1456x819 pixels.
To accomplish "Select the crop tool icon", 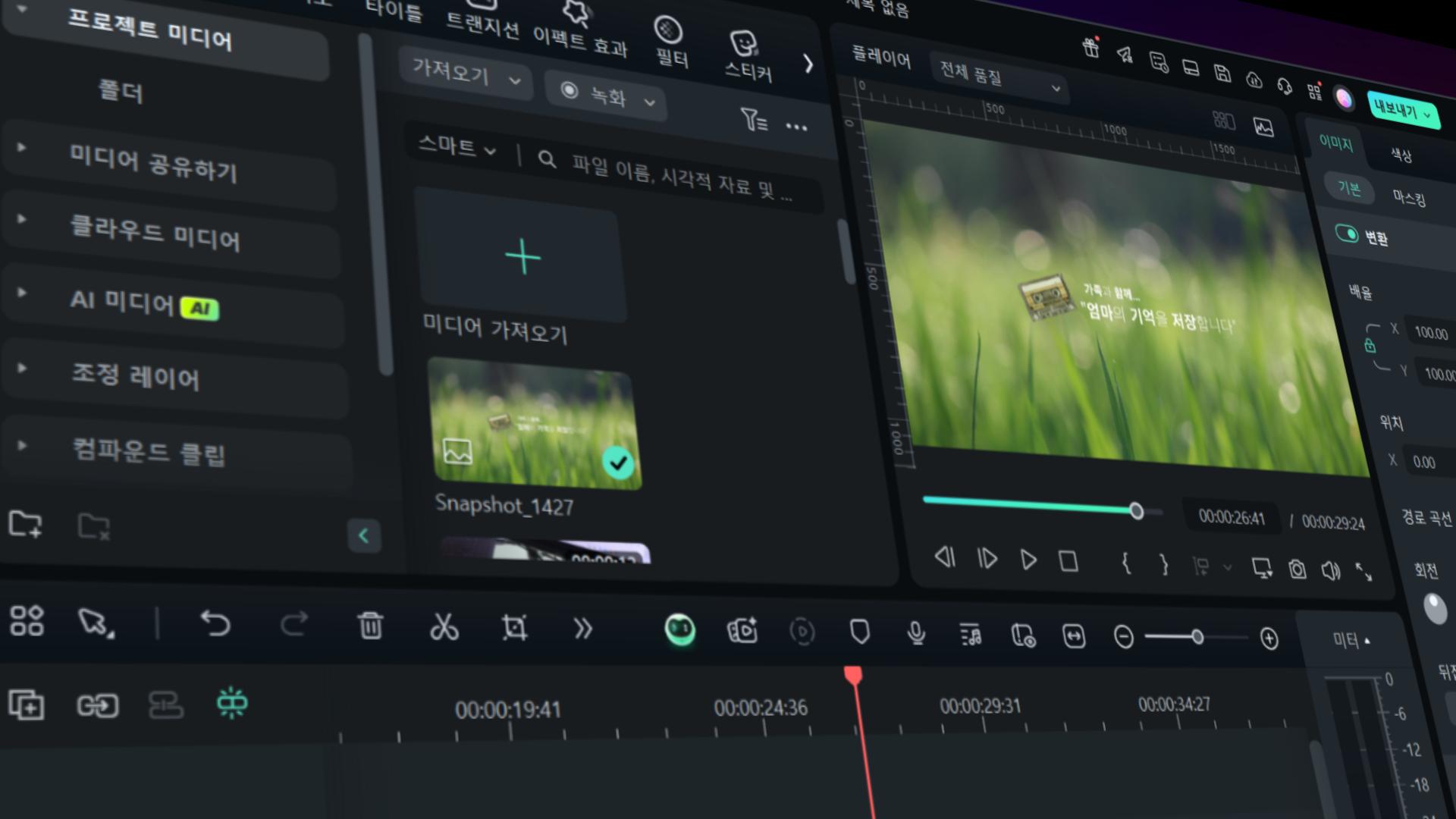I will point(514,628).
